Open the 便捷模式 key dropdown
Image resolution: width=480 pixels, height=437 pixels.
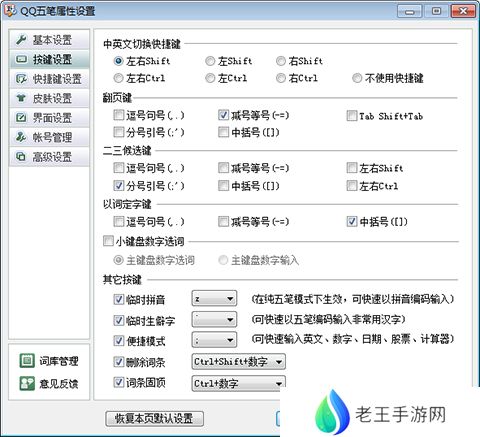tap(214, 340)
